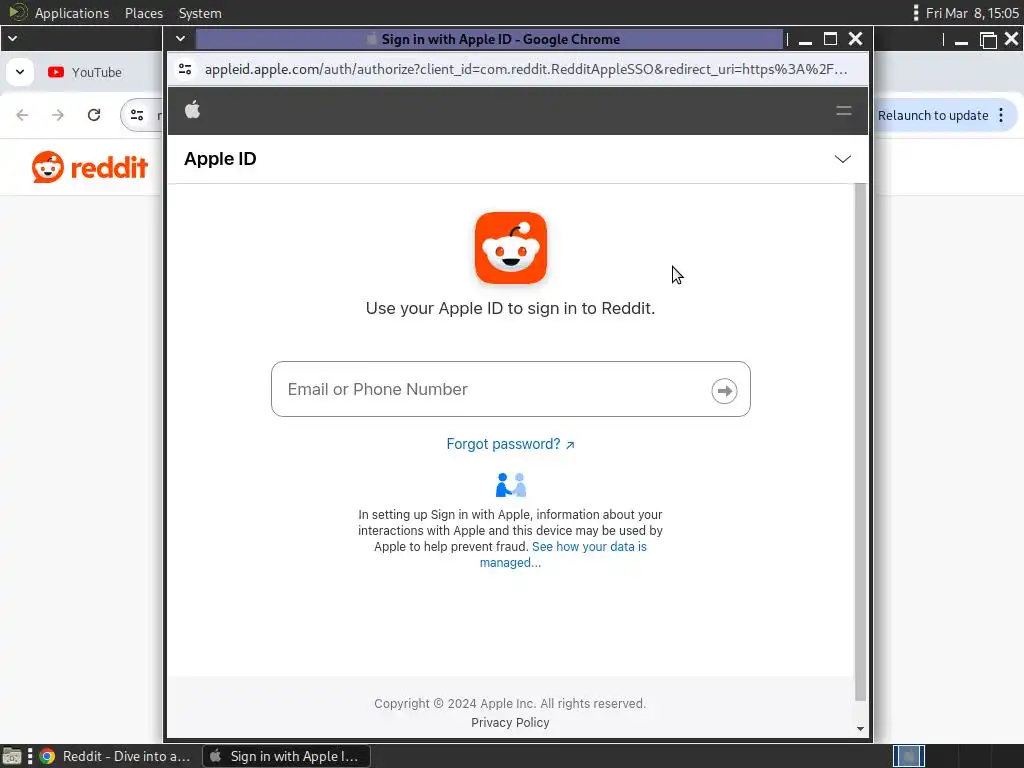Click site info icon in Apple popup address bar
The image size is (1024, 768).
click(x=185, y=69)
